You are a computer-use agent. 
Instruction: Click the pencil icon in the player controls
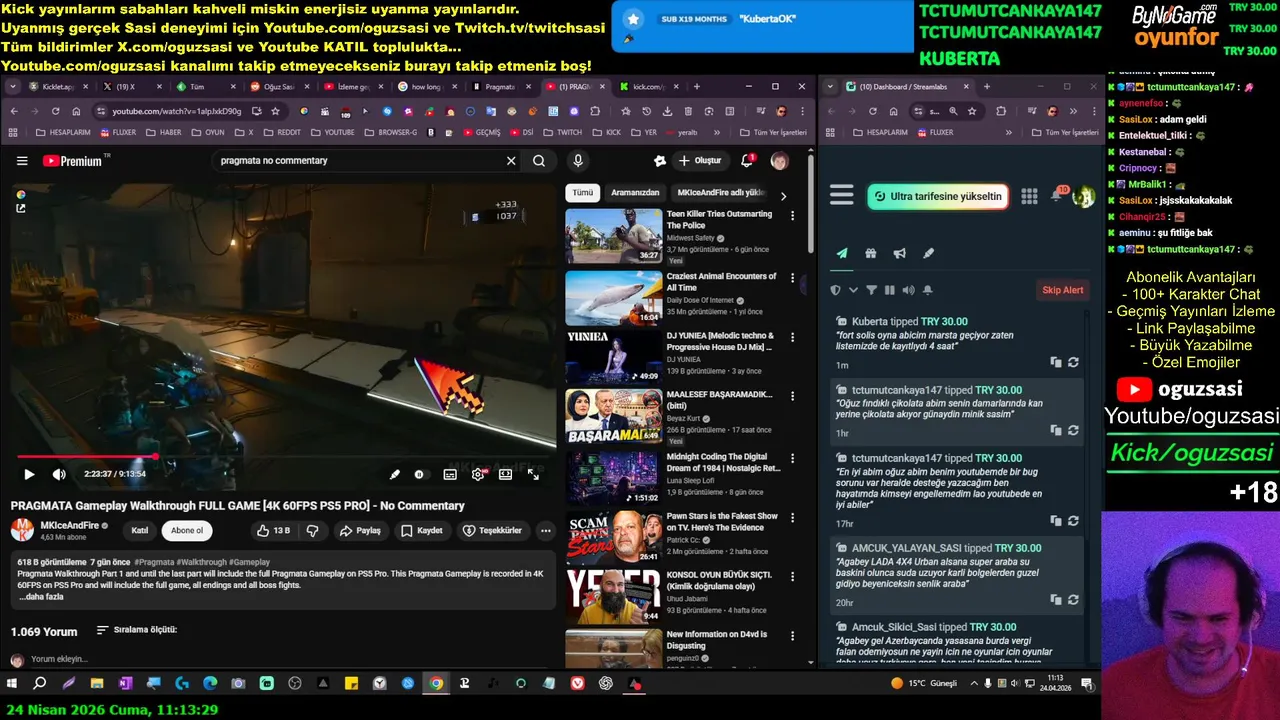tap(394, 474)
